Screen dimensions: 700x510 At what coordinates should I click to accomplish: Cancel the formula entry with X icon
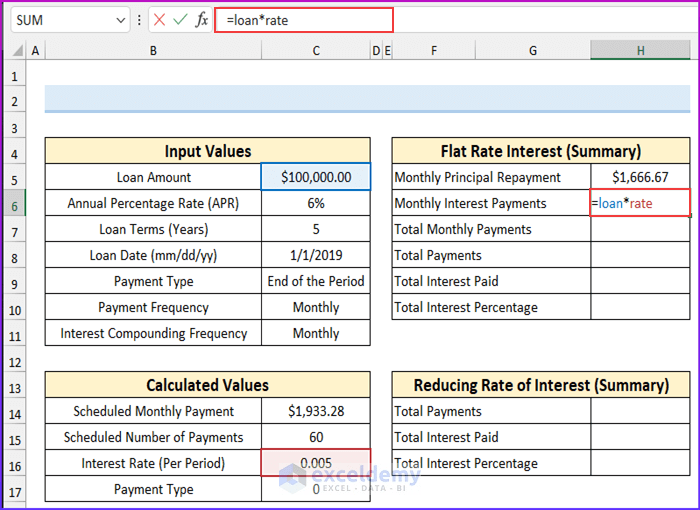(159, 20)
